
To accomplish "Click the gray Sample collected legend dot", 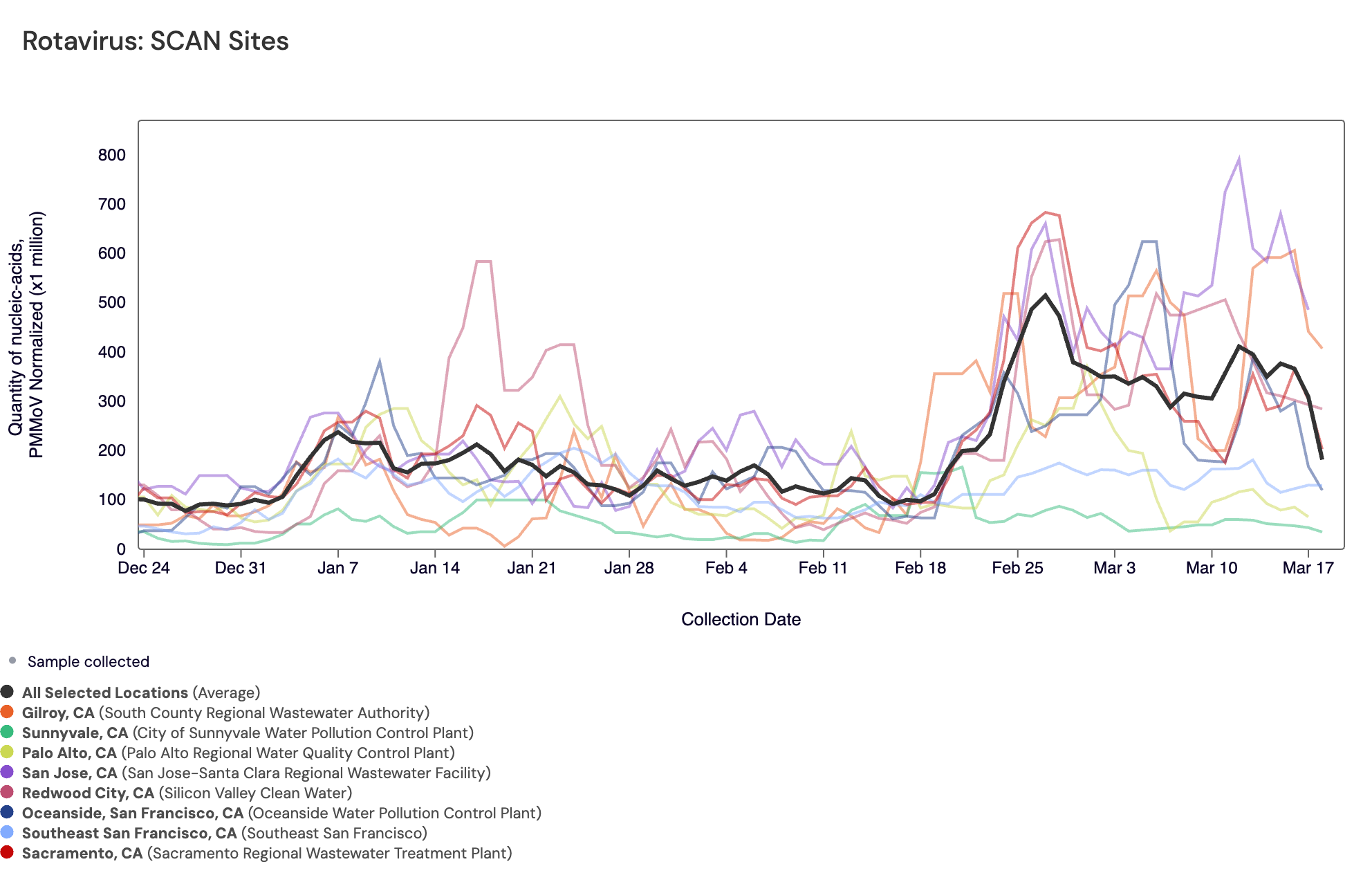I will coord(12,661).
